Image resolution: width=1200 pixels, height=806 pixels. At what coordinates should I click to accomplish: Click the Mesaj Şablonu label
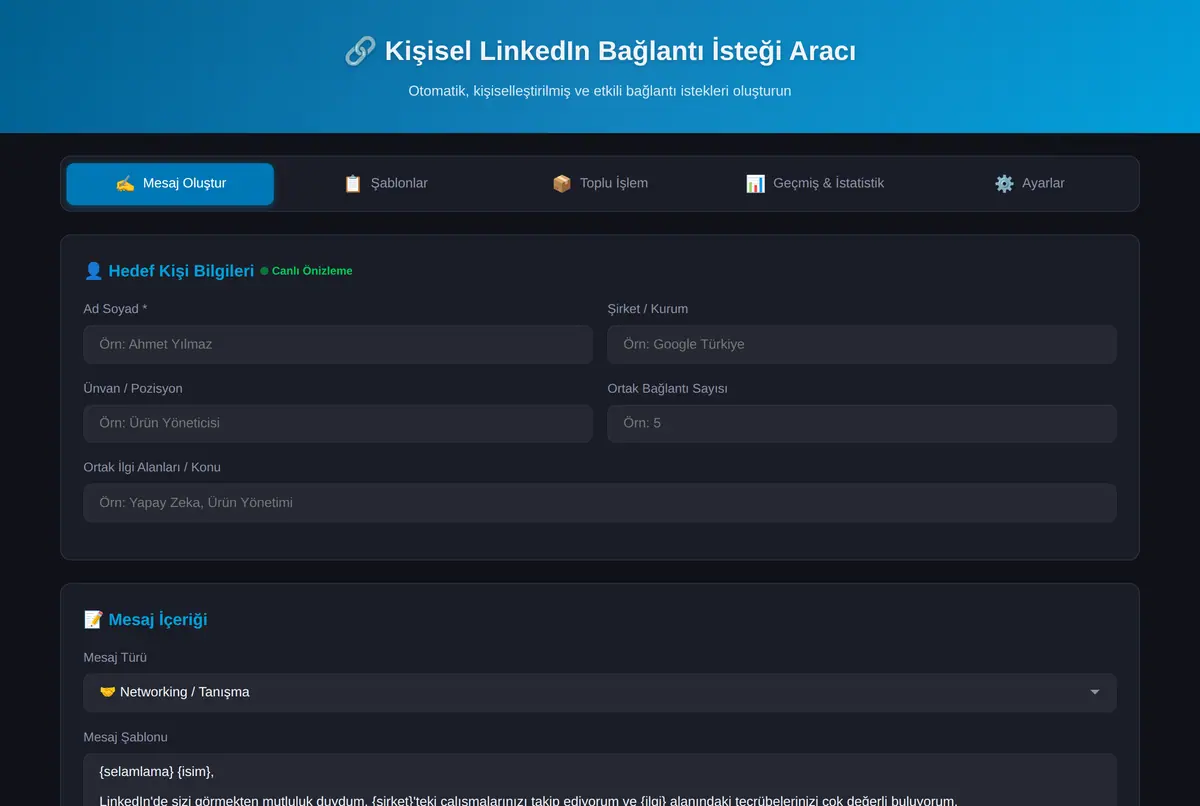(x=126, y=737)
